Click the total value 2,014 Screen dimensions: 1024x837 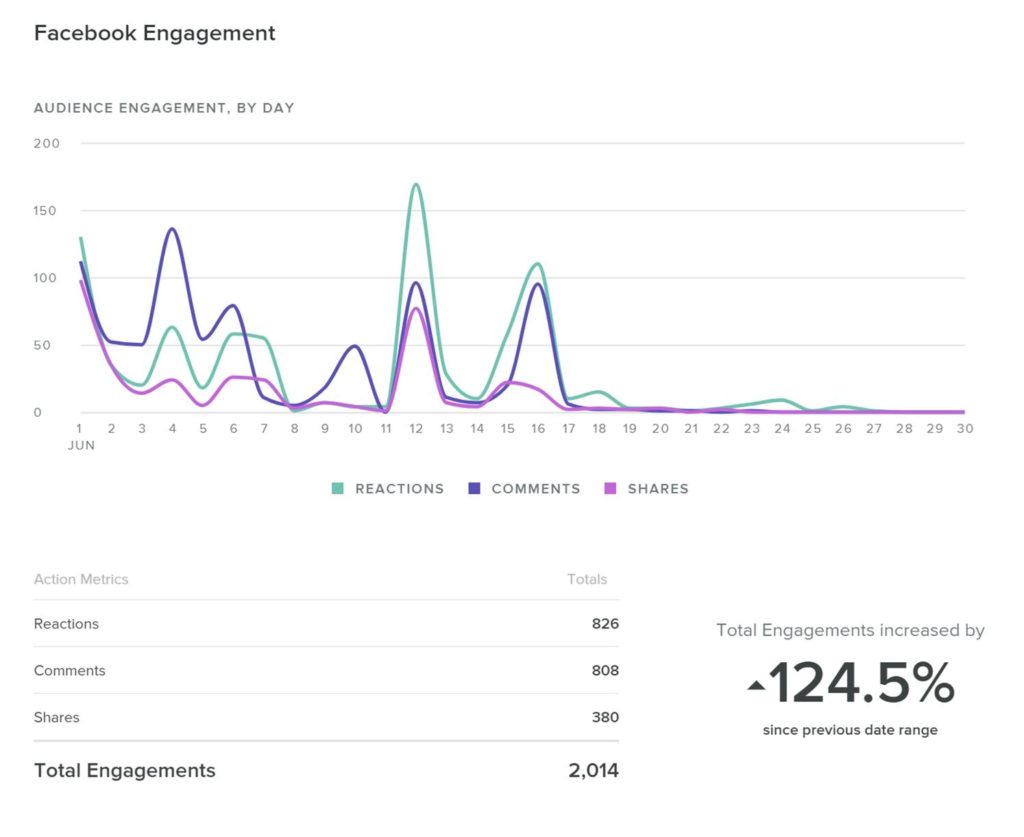pos(593,770)
